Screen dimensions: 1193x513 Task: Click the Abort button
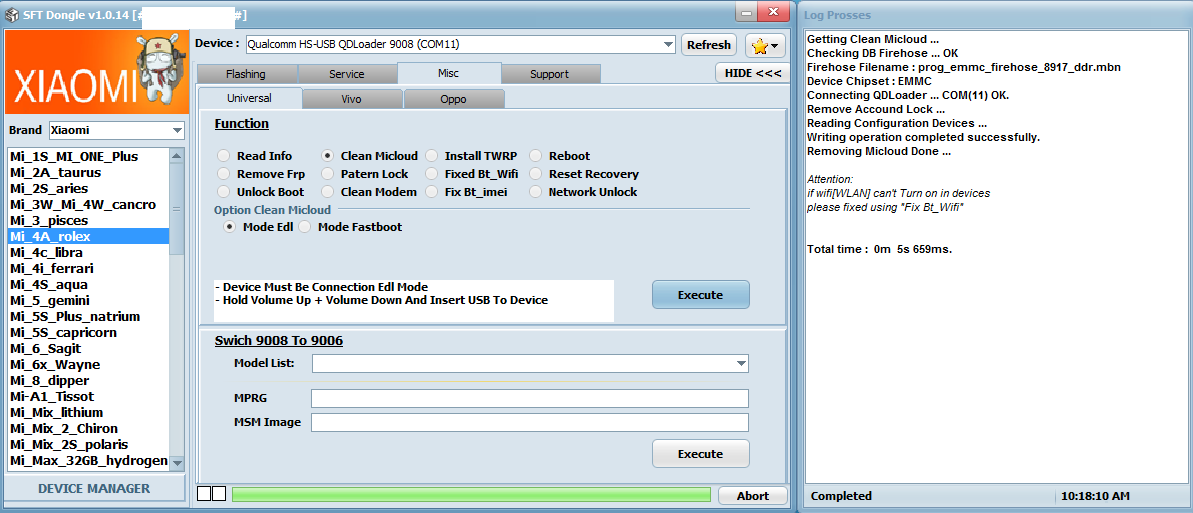pos(753,495)
